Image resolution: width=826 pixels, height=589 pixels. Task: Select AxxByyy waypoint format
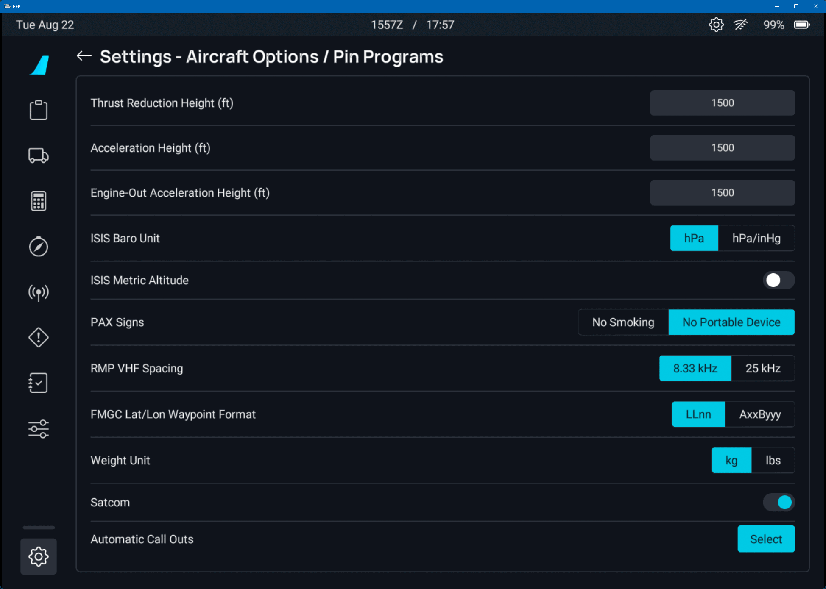(760, 414)
